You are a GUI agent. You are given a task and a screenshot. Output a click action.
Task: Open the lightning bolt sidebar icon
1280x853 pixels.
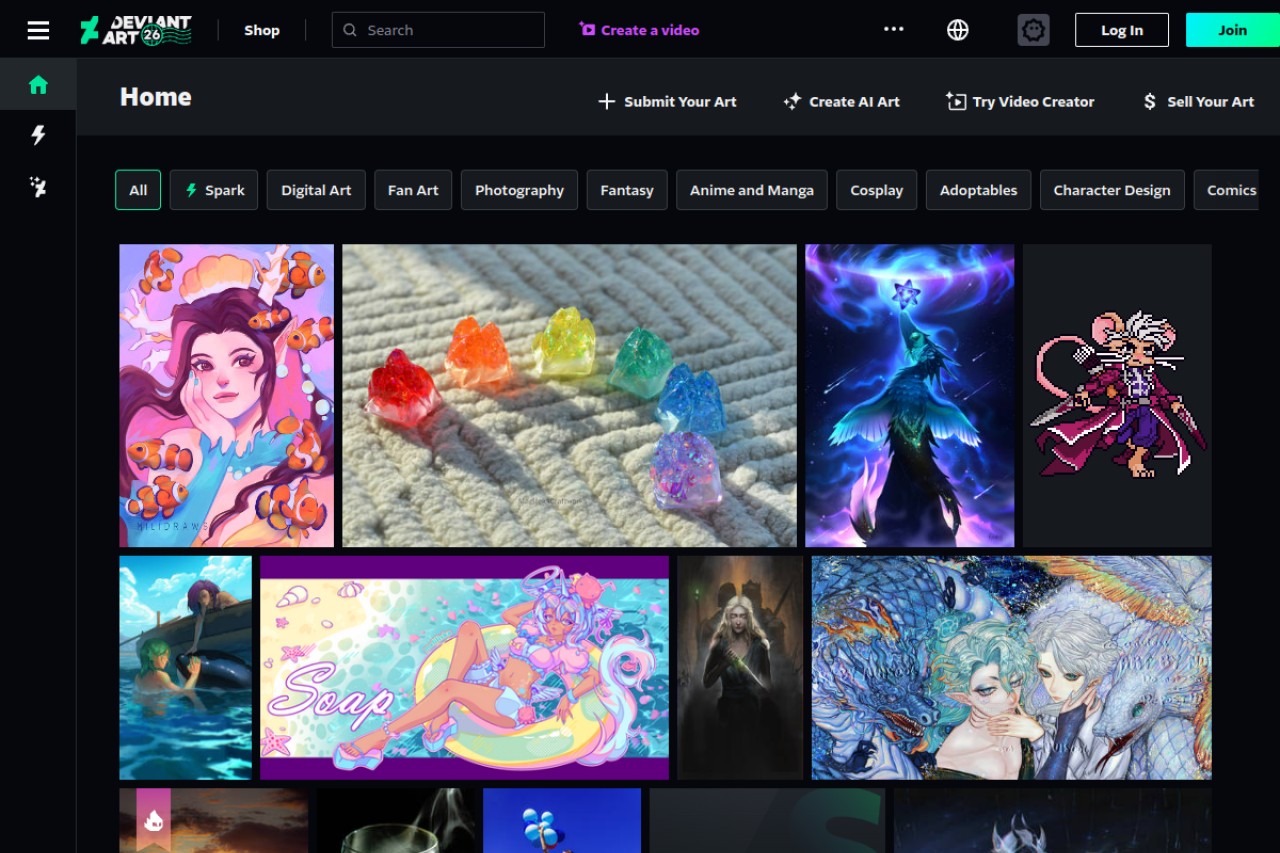tap(38, 135)
